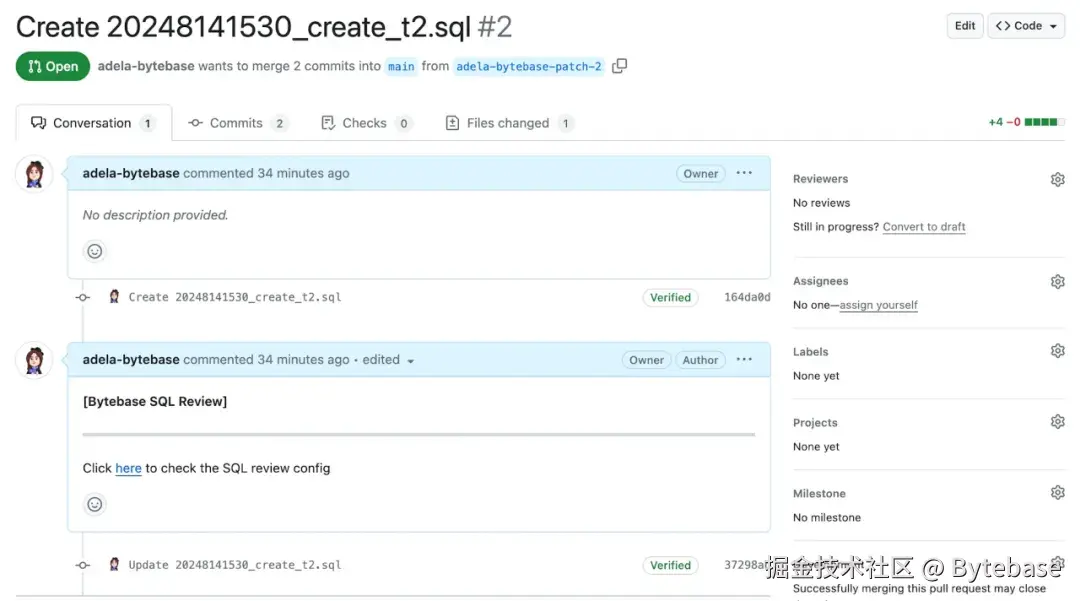The width and height of the screenshot is (1080, 601).
Task: Add emoji reaction to the 'No description provided' comment
Action: [94, 251]
